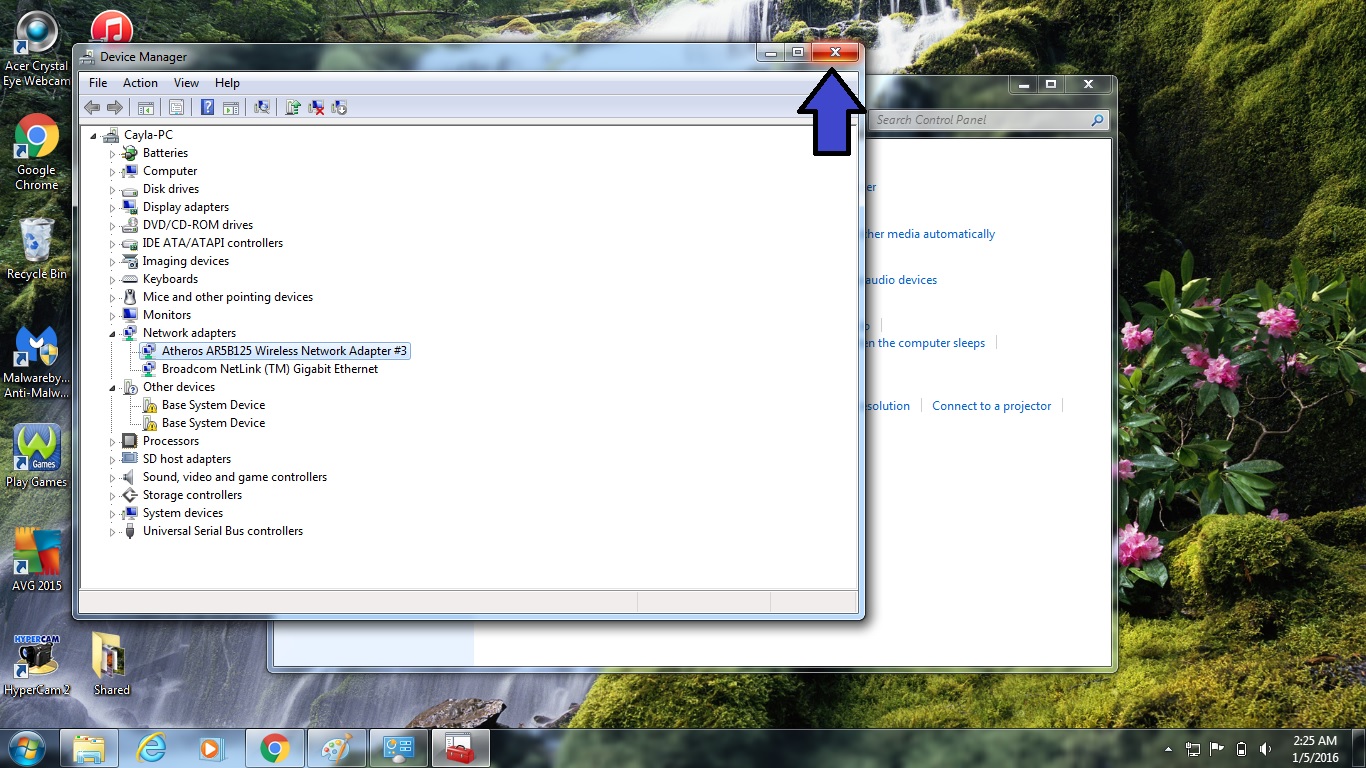The image size is (1366, 768).
Task: Expand Sound, video and game controllers
Action: (x=113, y=478)
